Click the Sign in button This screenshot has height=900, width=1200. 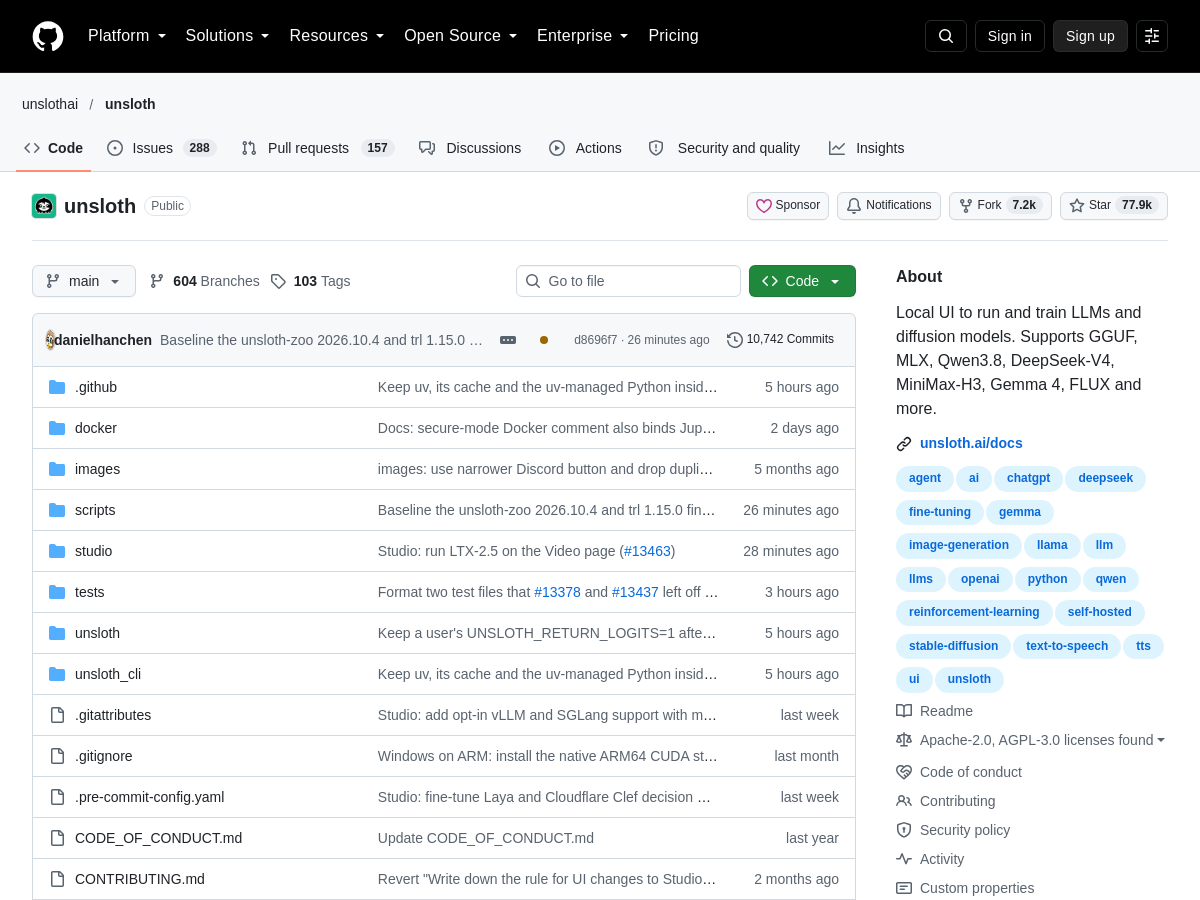coord(1010,36)
